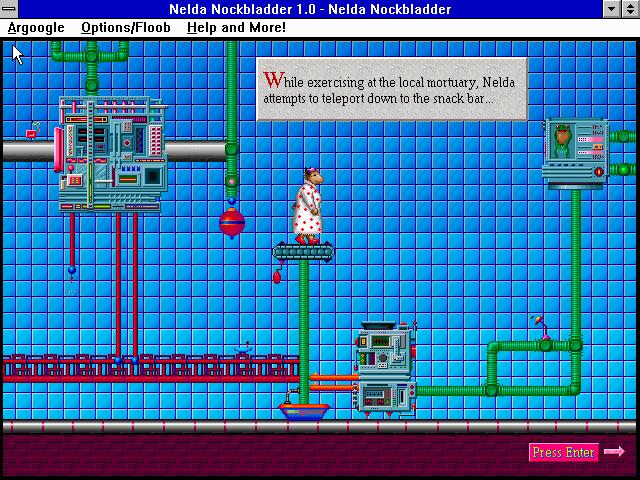Click the small desk lamp on green pipe

(x=540, y=327)
